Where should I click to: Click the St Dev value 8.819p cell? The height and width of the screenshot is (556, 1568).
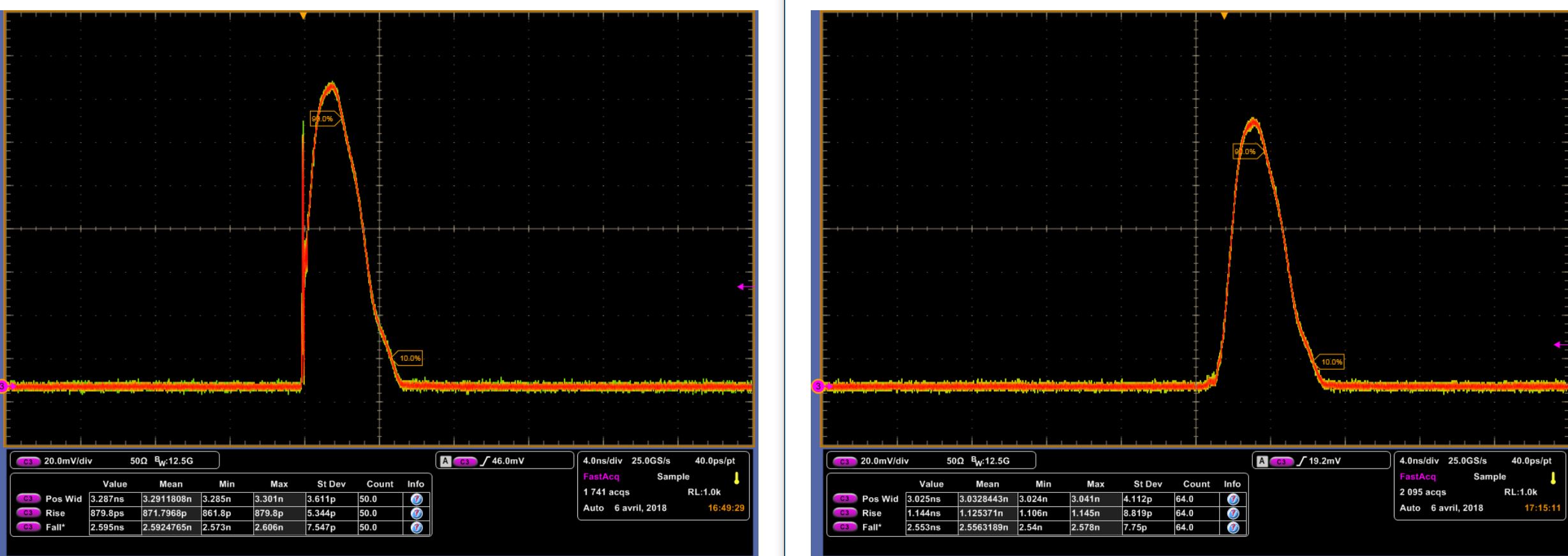point(1148,513)
